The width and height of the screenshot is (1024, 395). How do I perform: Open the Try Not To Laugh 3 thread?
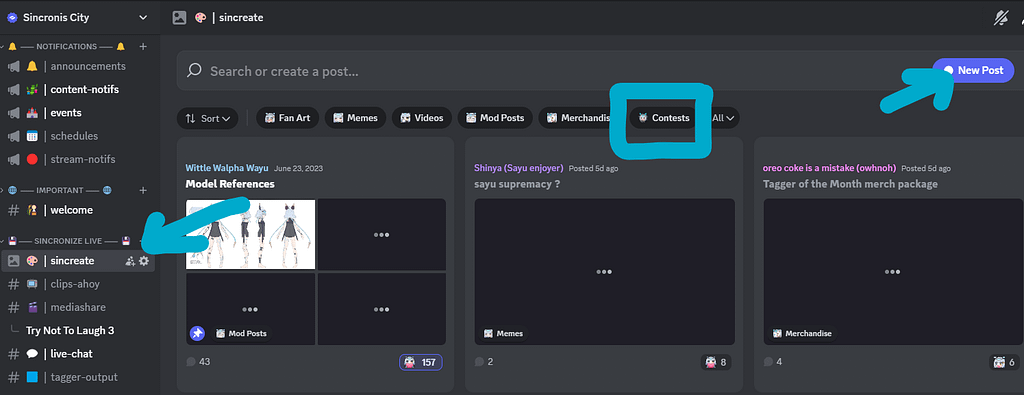70,330
